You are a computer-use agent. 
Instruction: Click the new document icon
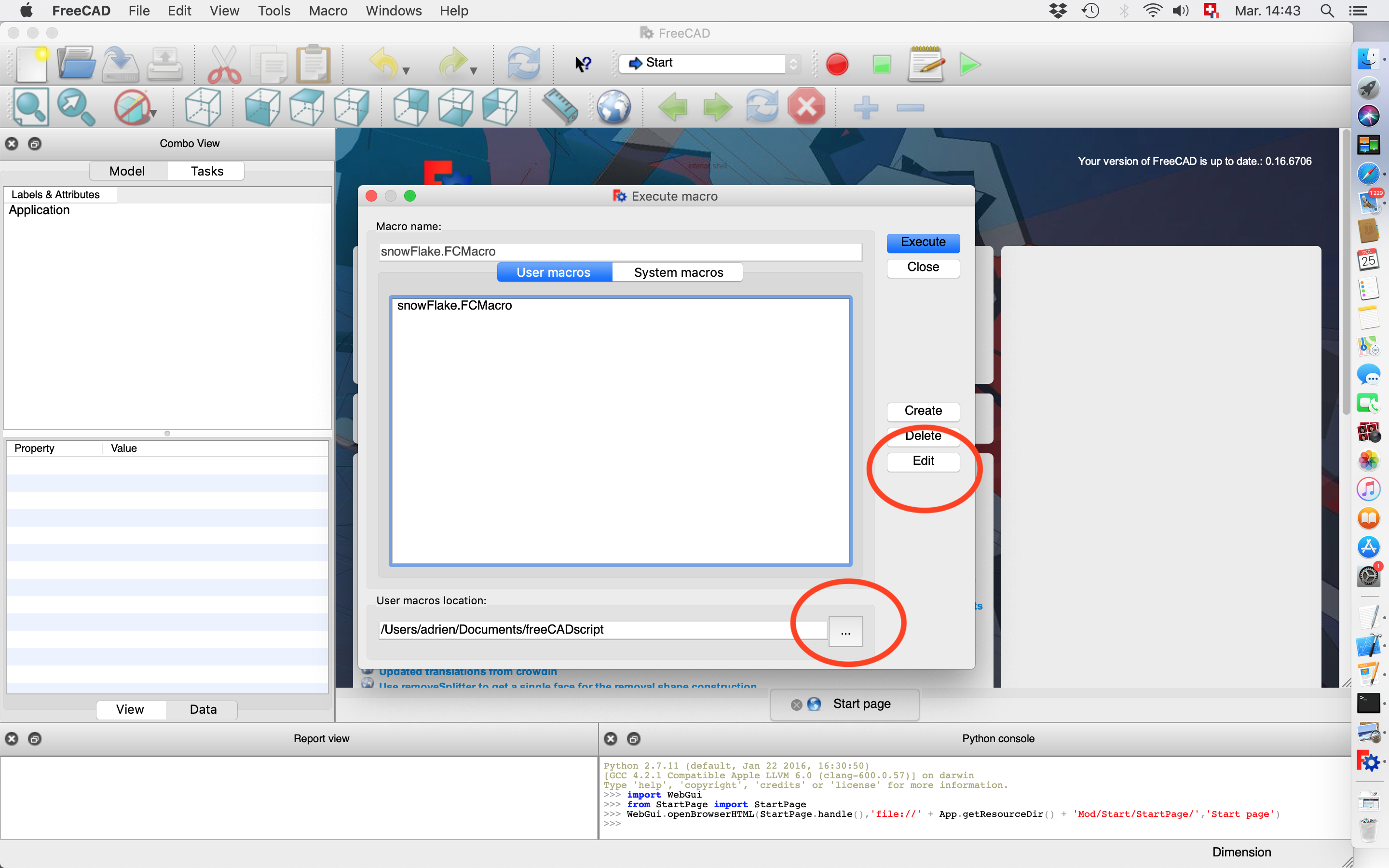[31, 64]
